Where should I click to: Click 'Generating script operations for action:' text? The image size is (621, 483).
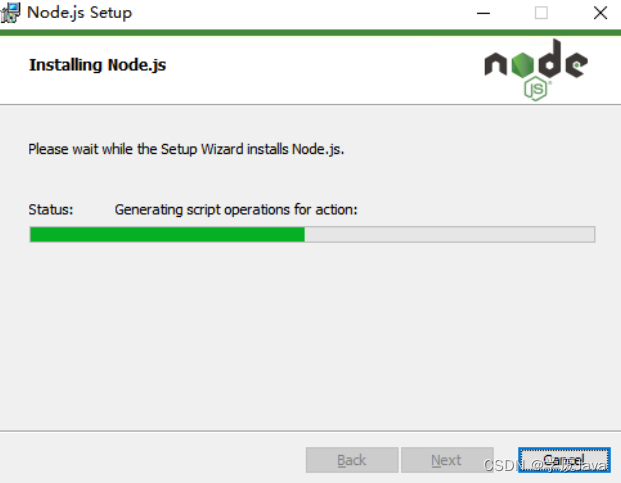[x=236, y=209]
